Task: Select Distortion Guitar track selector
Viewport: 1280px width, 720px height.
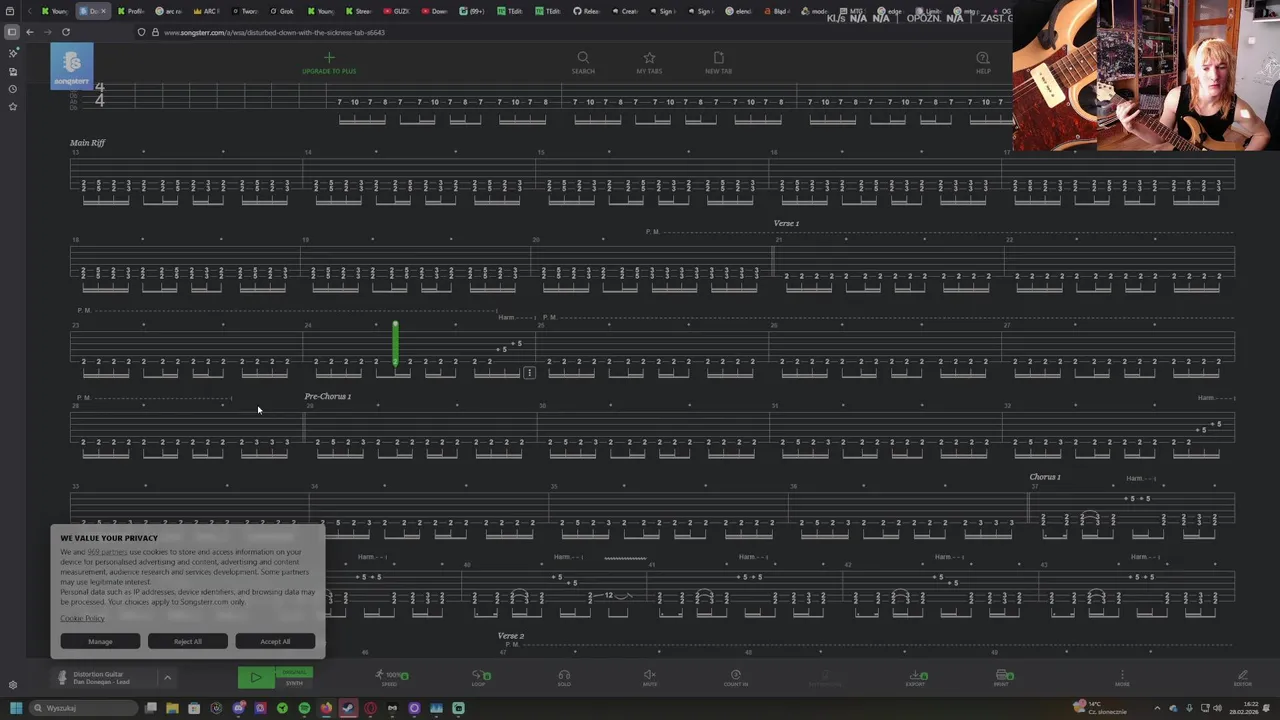Action: pyautogui.click(x=105, y=678)
